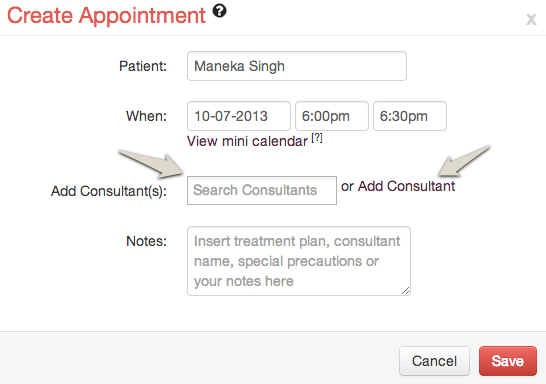Open the 6:30pm end time field
The image size is (546, 384).
tap(410, 116)
